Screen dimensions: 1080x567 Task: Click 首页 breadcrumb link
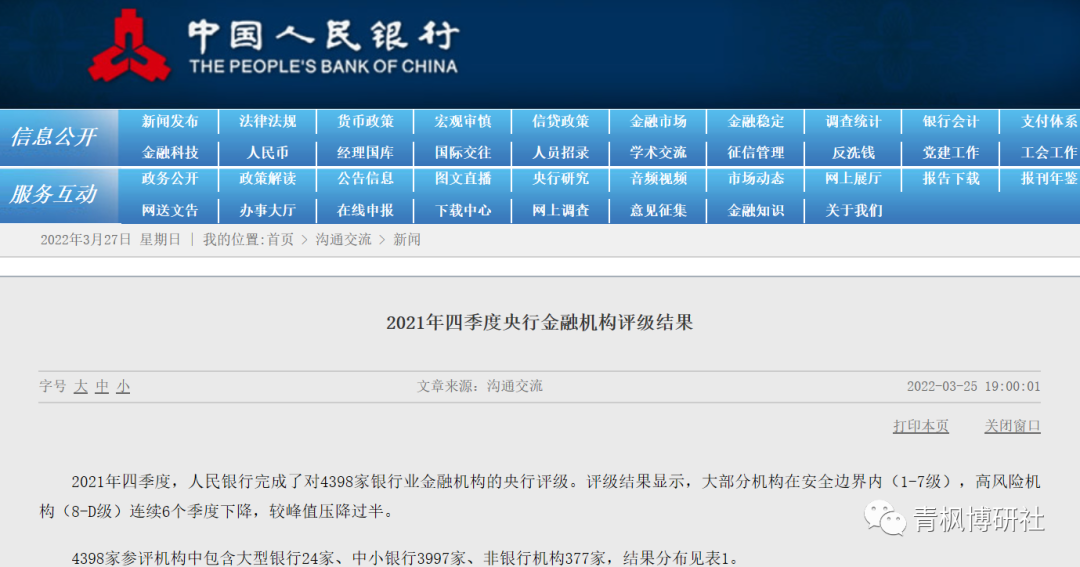280,240
